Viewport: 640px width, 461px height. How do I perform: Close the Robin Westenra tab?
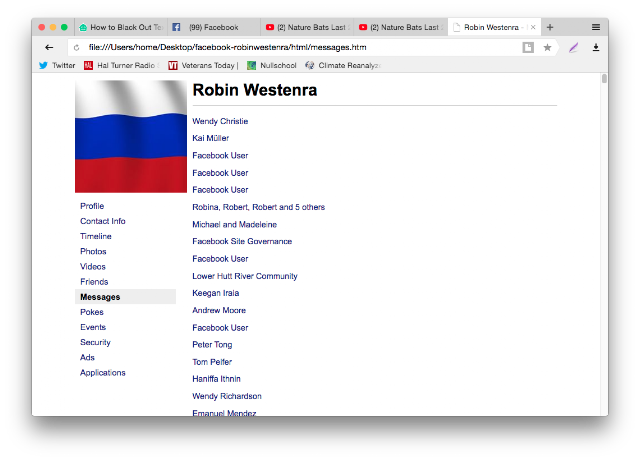533,27
